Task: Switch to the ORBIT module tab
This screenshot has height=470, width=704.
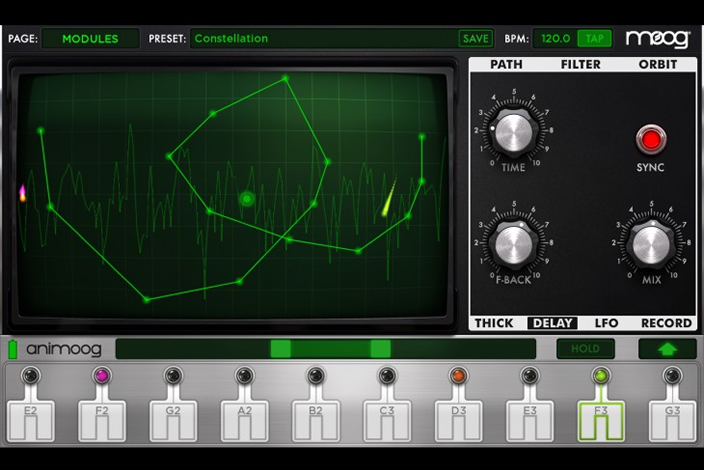Action: [x=658, y=65]
